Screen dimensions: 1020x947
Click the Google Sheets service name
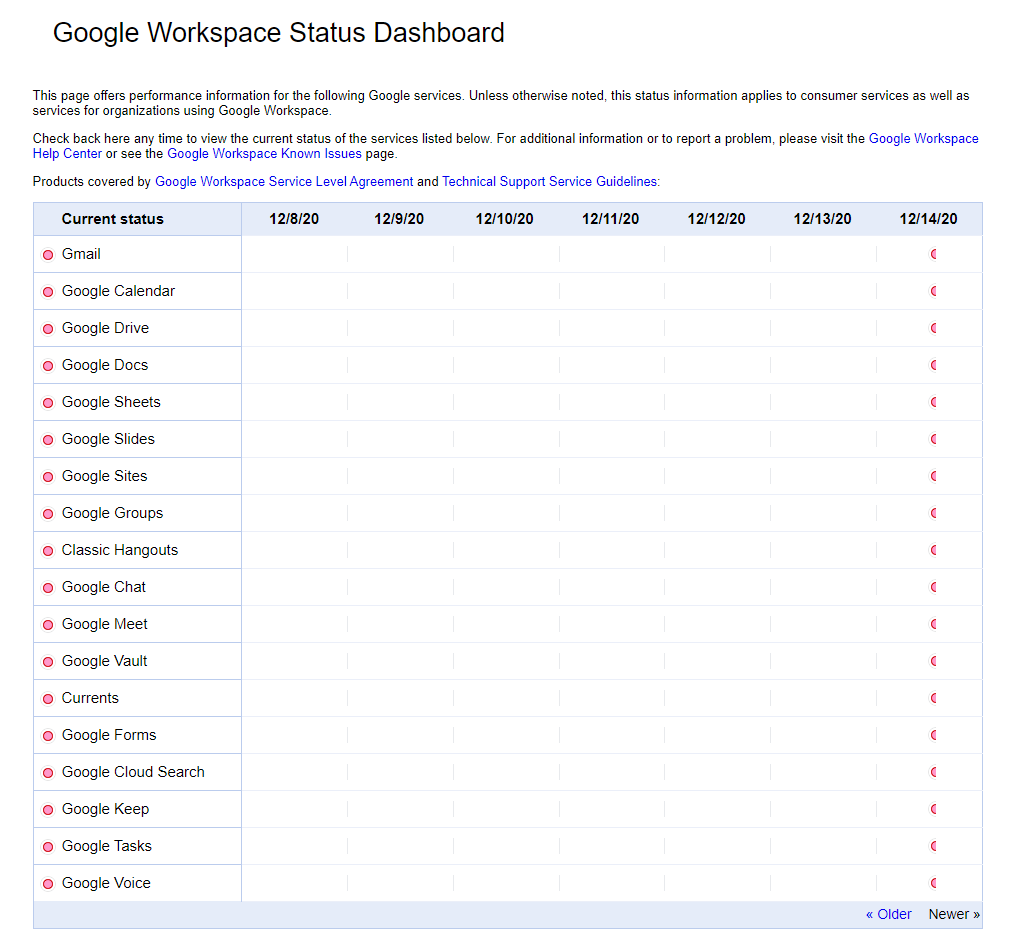click(111, 403)
